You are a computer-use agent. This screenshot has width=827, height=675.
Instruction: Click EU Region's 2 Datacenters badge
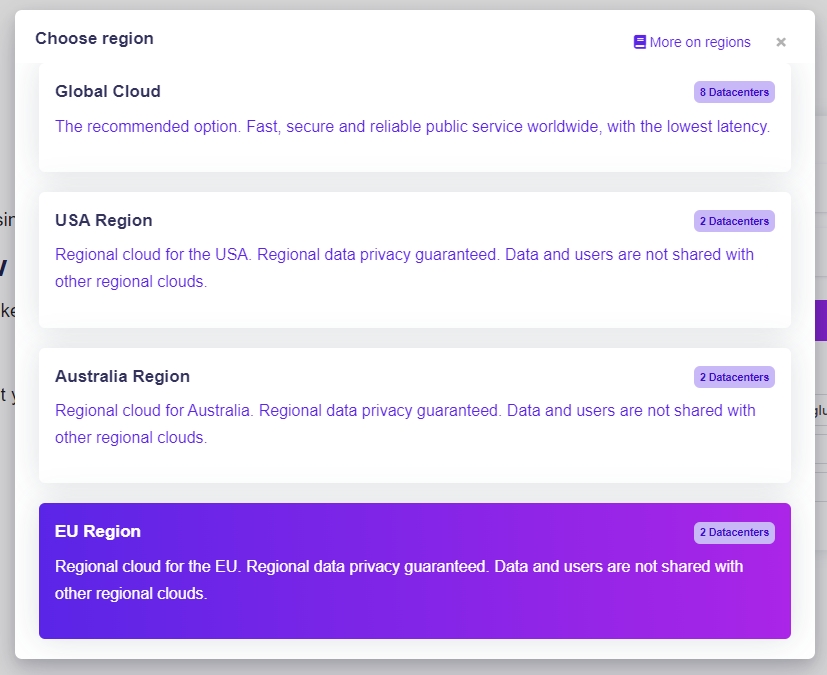point(734,532)
